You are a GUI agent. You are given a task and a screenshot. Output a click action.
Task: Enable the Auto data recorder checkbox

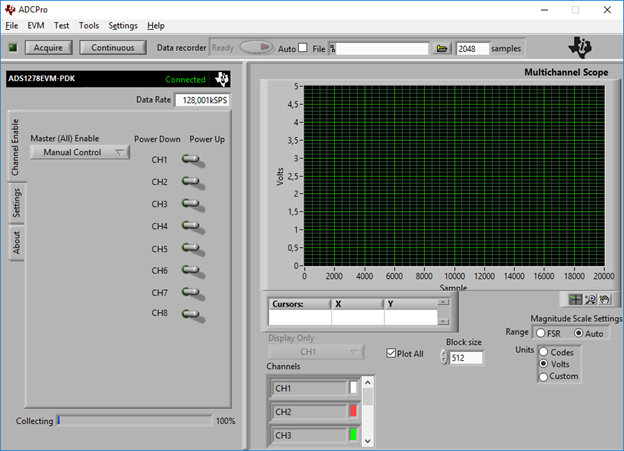(303, 48)
